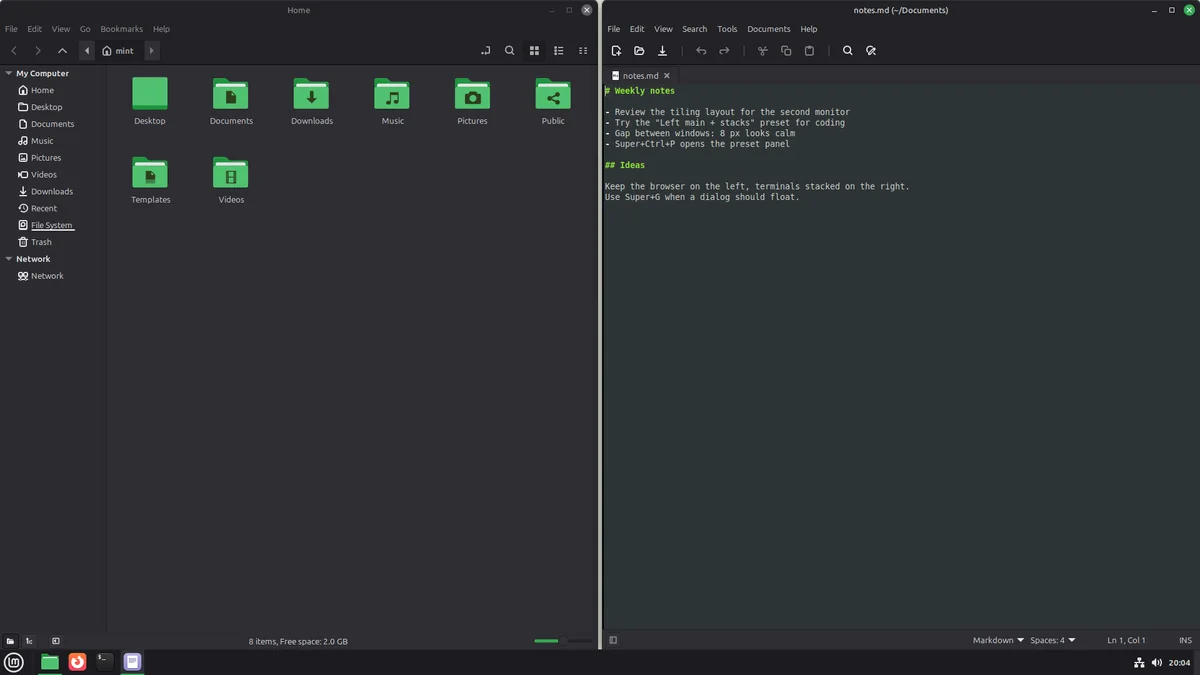This screenshot has height=675, width=1200.
Task: Switch to compact view in file manager
Action: click(583, 51)
